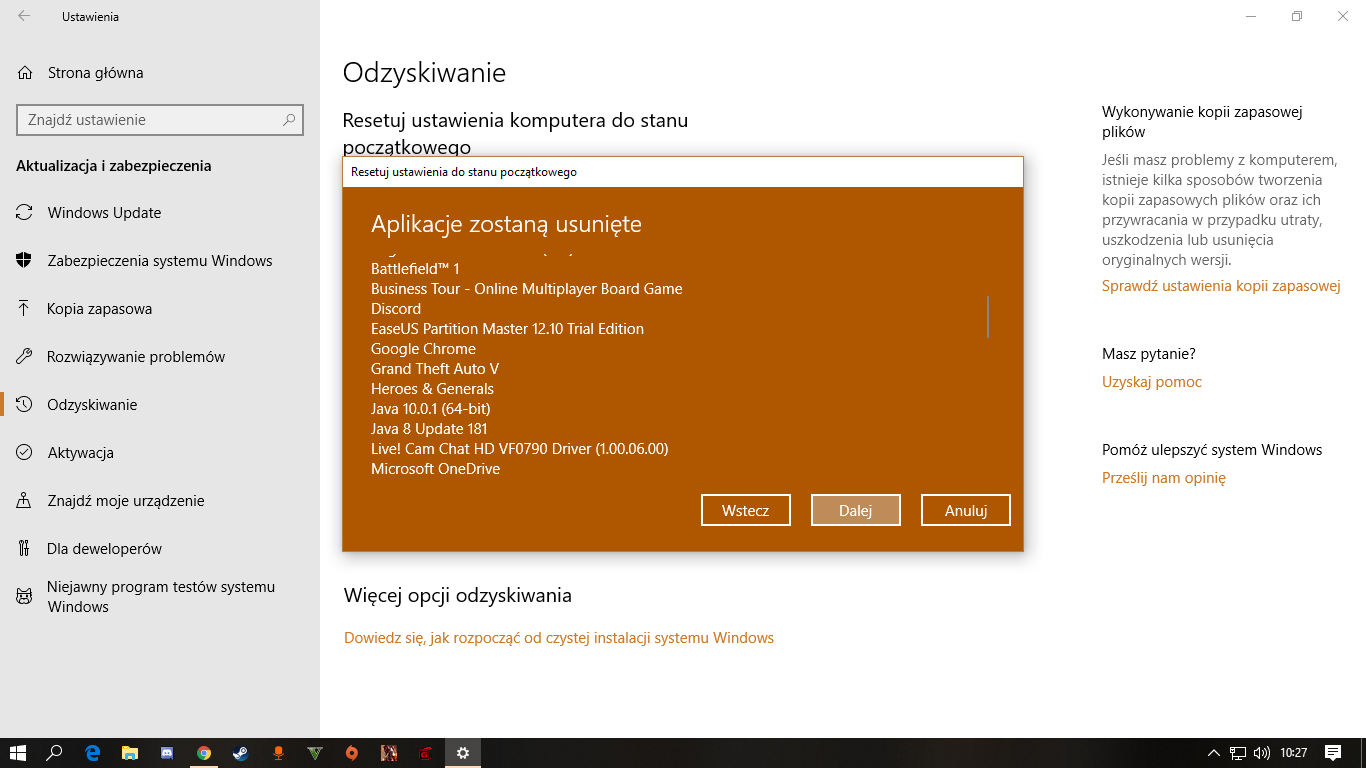
Task: Select Odzyskiwanie in the sidebar
Action: [x=92, y=405]
